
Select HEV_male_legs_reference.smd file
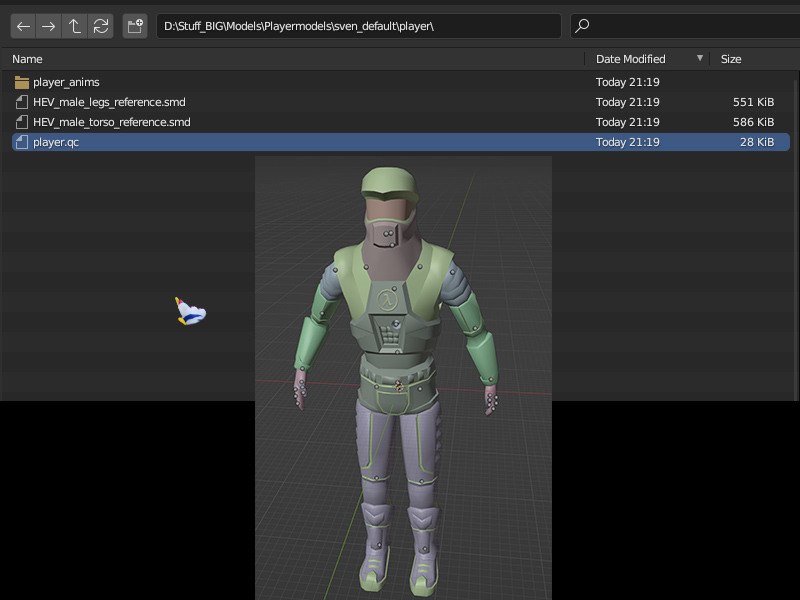click(401, 102)
